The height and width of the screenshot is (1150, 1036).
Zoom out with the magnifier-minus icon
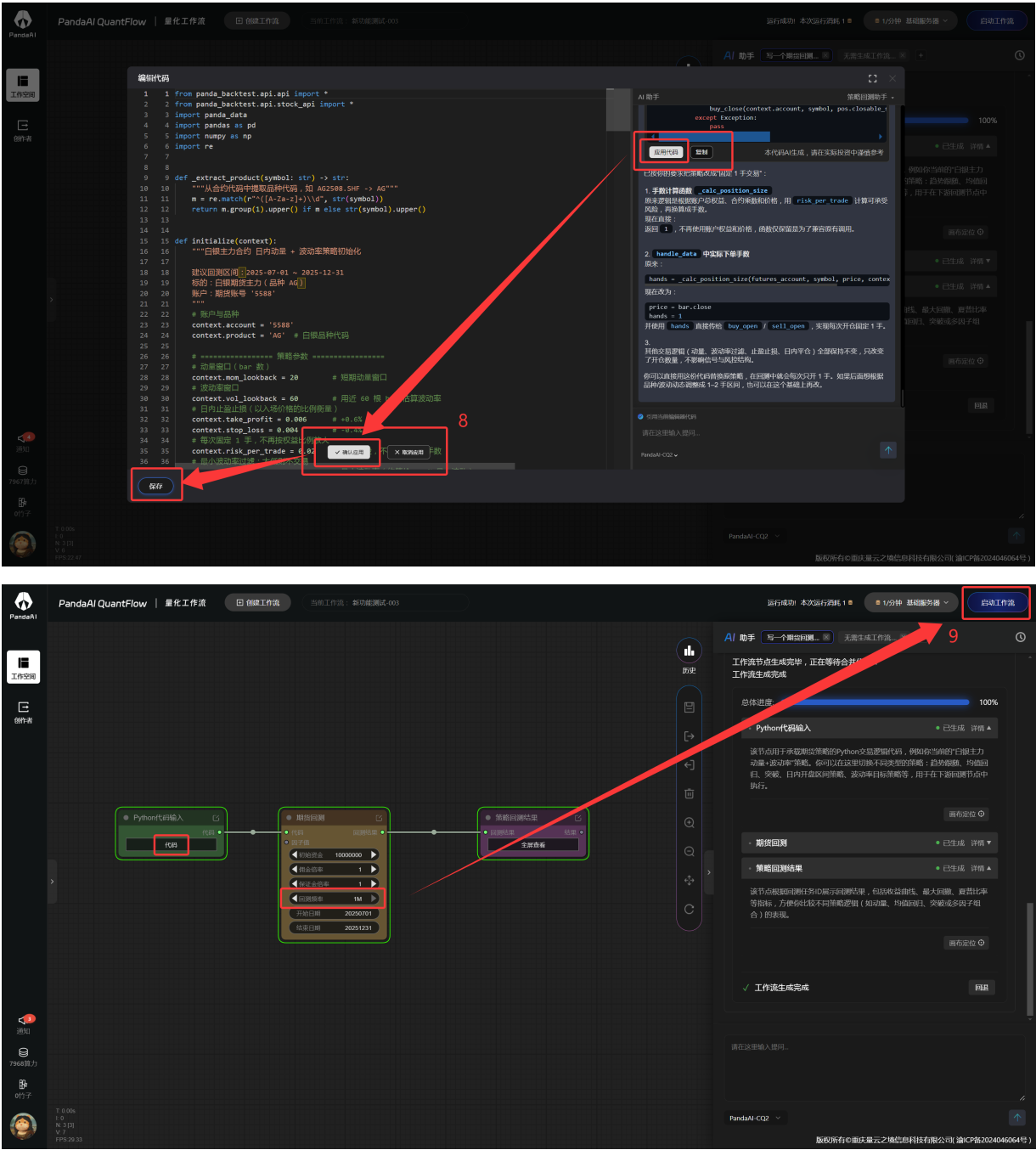[x=689, y=851]
